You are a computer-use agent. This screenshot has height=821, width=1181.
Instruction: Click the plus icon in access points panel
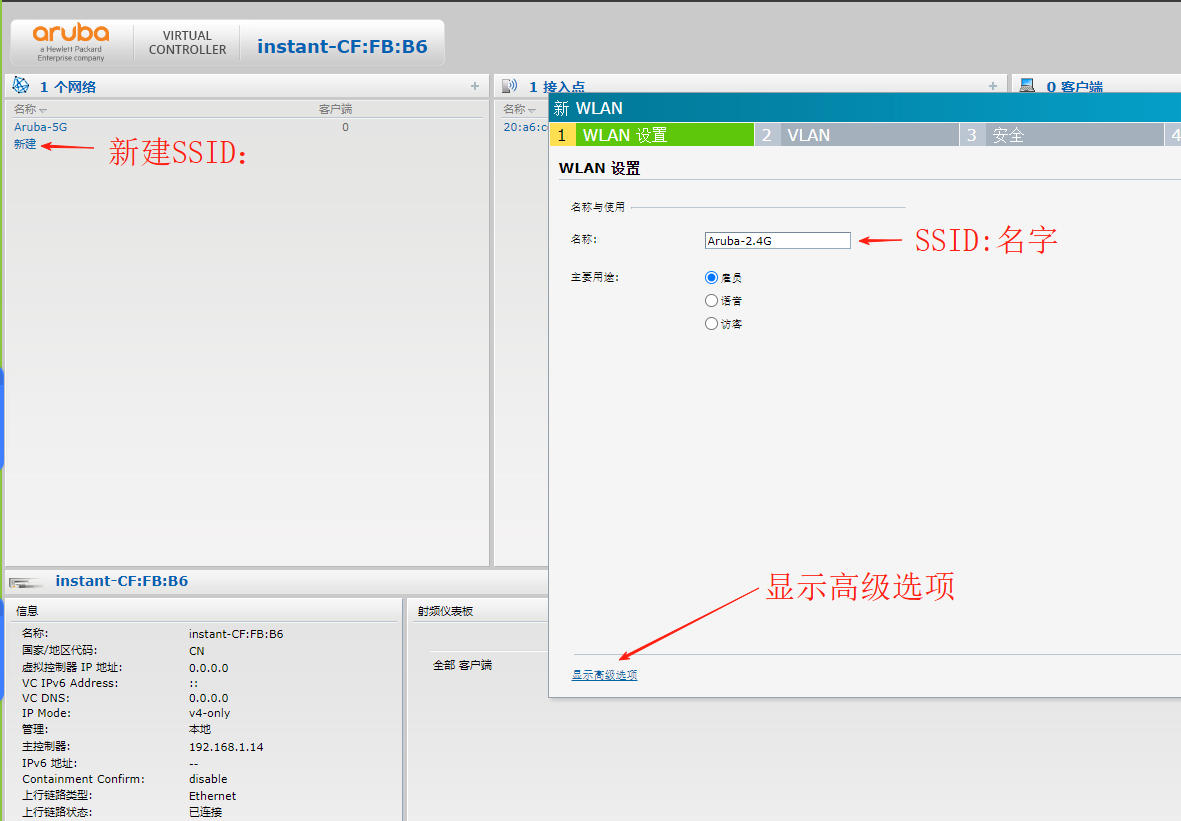pyautogui.click(x=993, y=87)
